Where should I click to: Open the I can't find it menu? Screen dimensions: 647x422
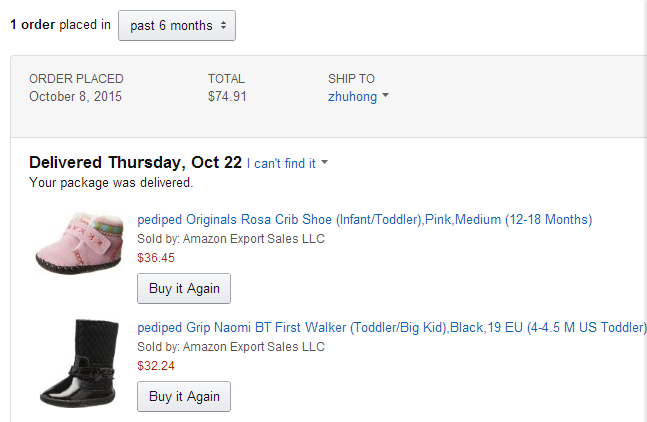tap(287, 163)
